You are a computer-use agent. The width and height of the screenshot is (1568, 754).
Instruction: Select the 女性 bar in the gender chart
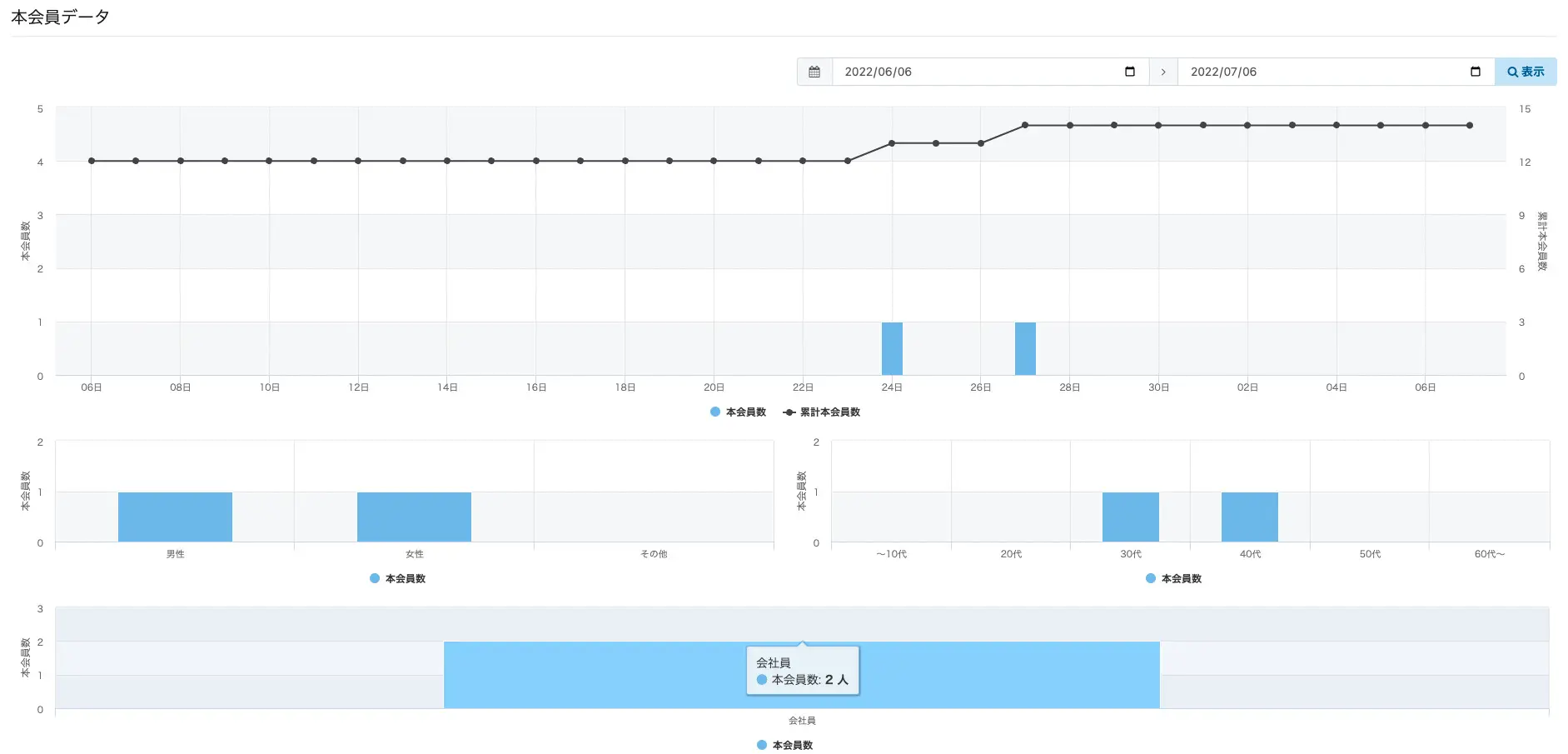click(x=414, y=517)
